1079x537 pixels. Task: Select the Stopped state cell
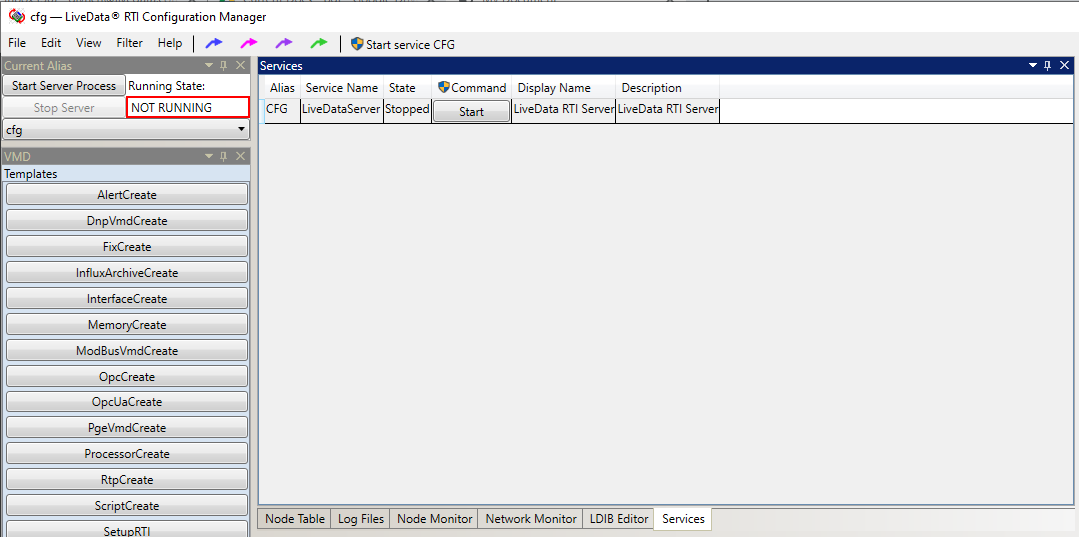(407, 111)
